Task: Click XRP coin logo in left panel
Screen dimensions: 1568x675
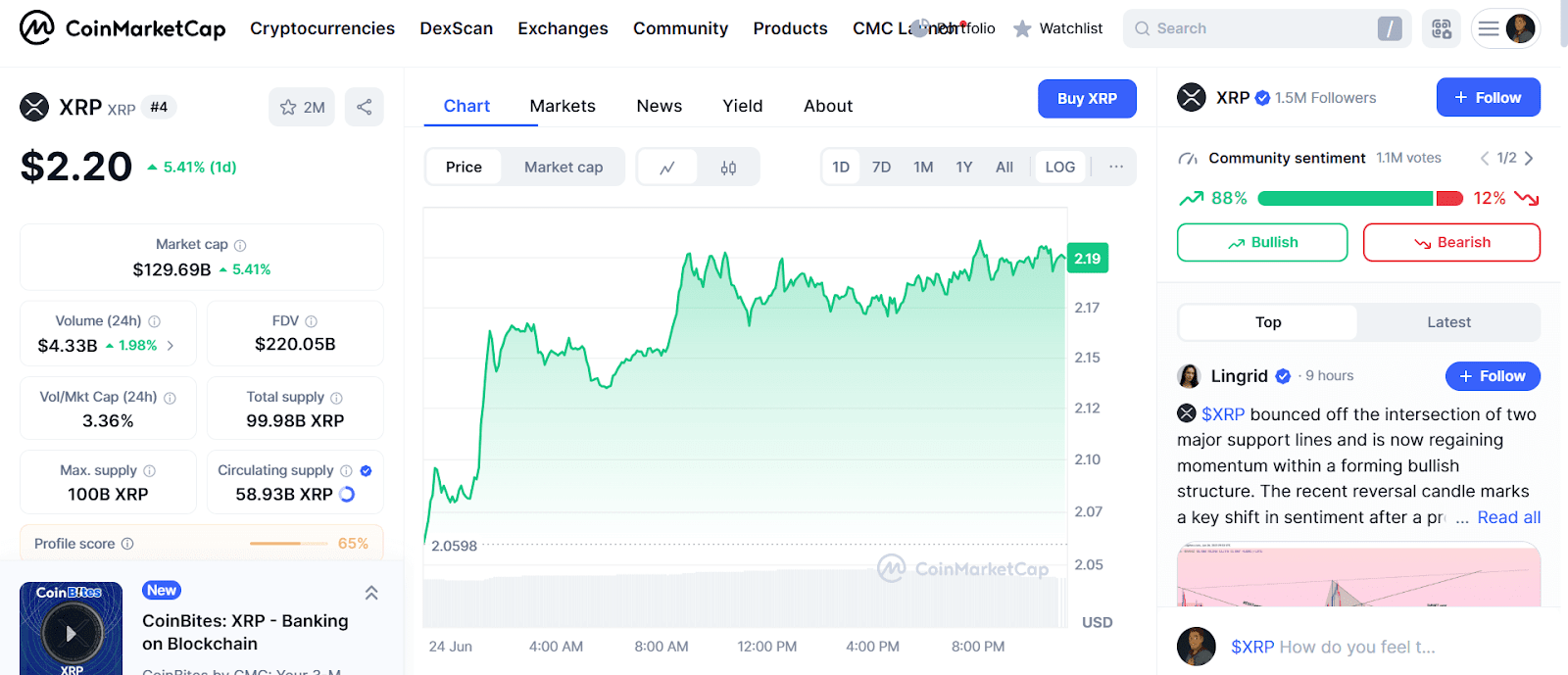Action: pos(34,107)
